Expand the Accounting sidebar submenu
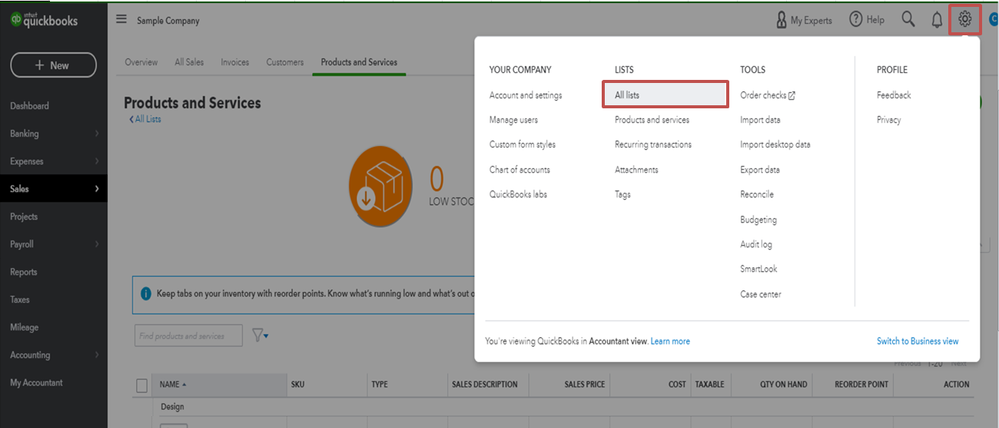Image resolution: width=999 pixels, height=428 pixels. click(x=97, y=355)
